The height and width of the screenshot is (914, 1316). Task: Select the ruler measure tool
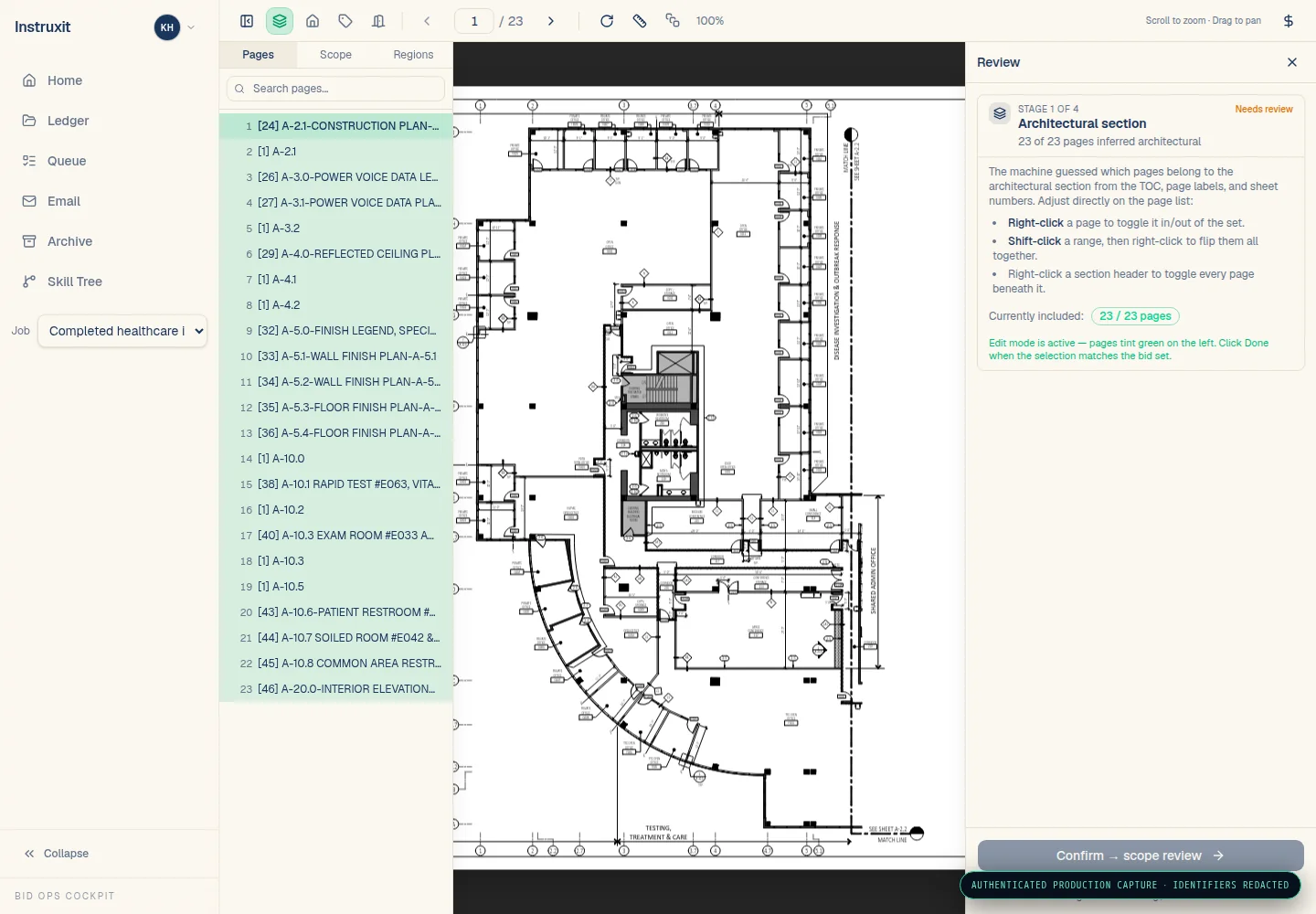tap(640, 21)
